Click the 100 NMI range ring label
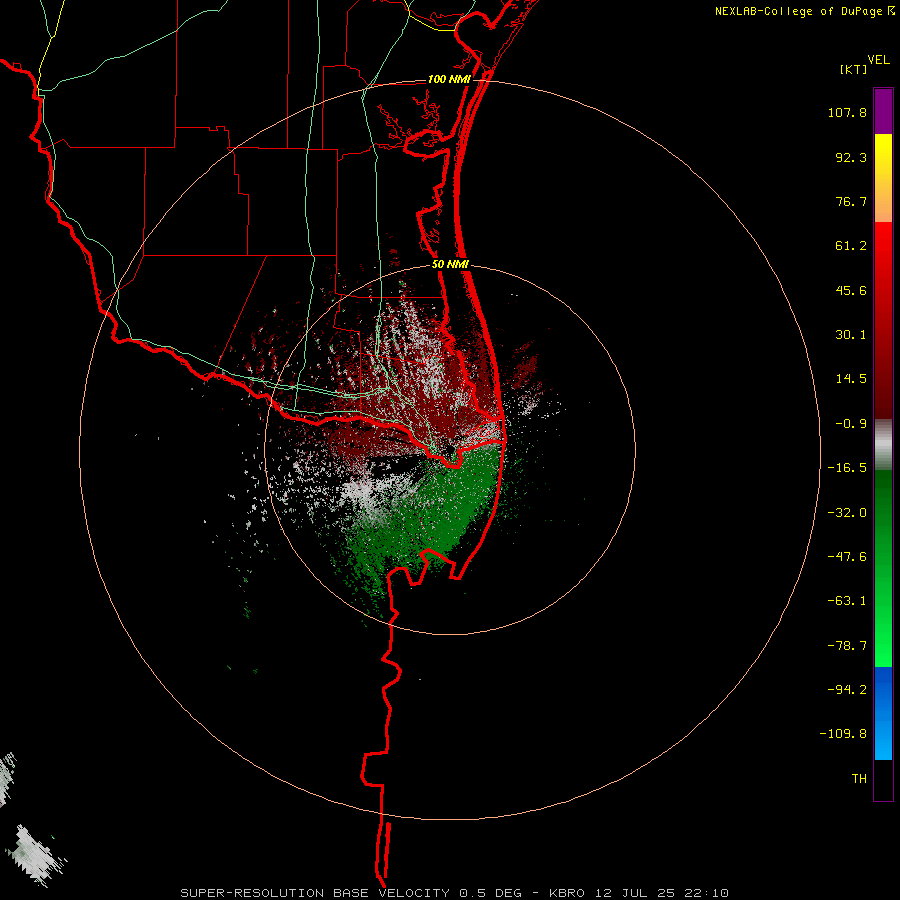This screenshot has width=900, height=900. [449, 79]
